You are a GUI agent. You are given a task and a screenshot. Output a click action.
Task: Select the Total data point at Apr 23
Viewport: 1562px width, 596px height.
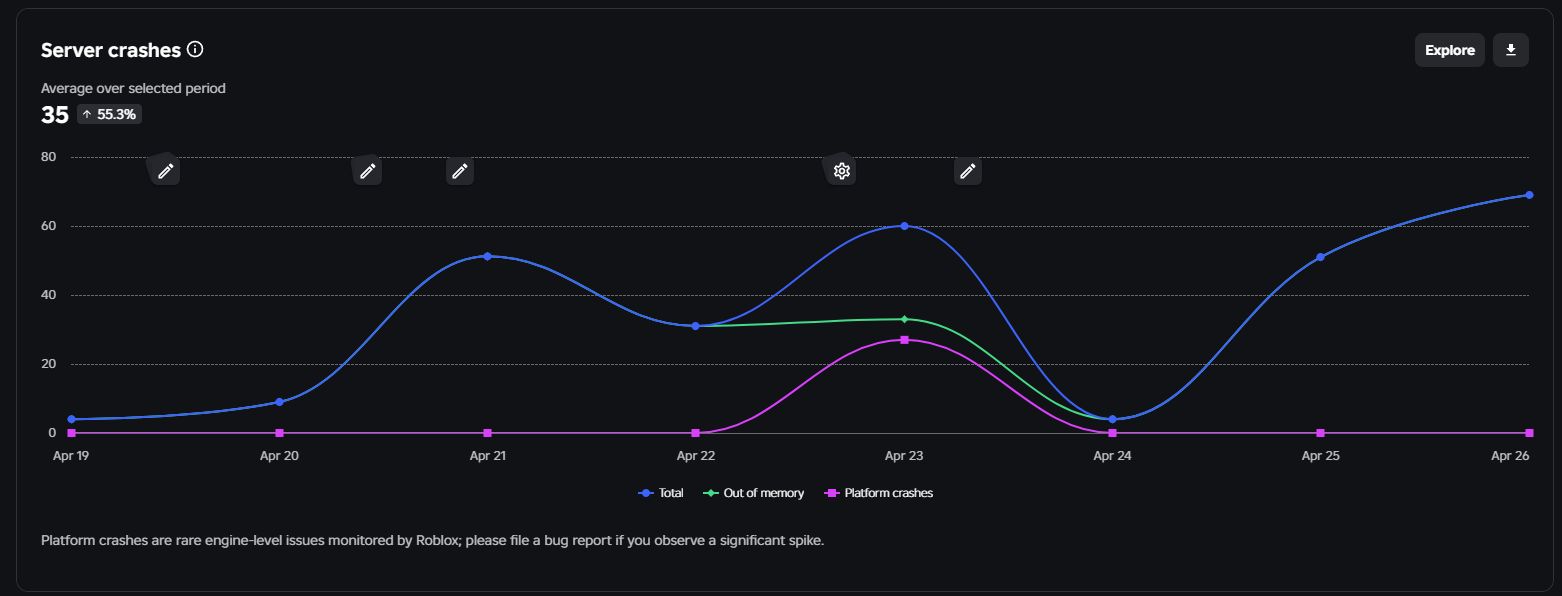tap(904, 226)
